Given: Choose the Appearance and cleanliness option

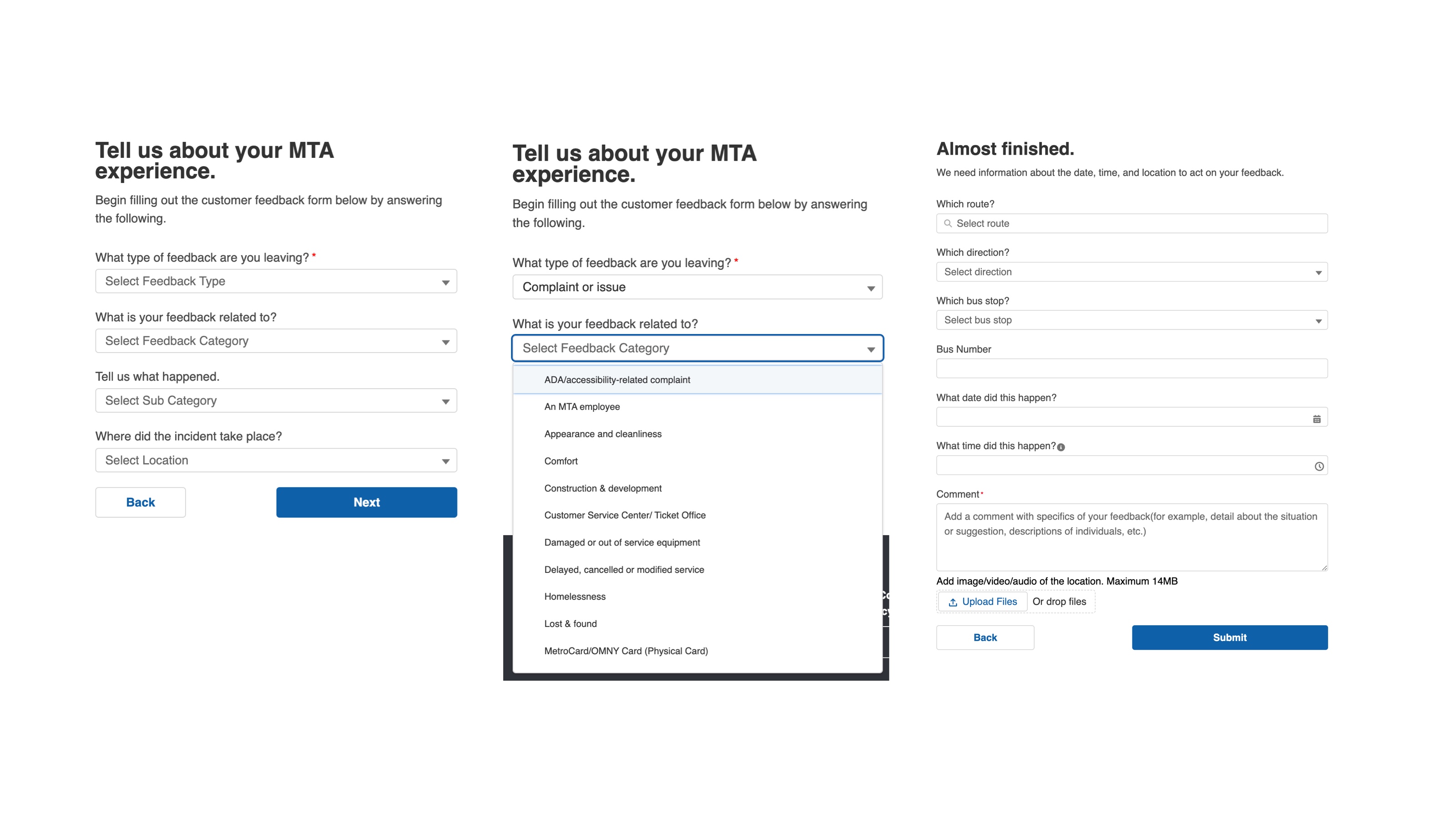Looking at the screenshot, I should pos(602,434).
